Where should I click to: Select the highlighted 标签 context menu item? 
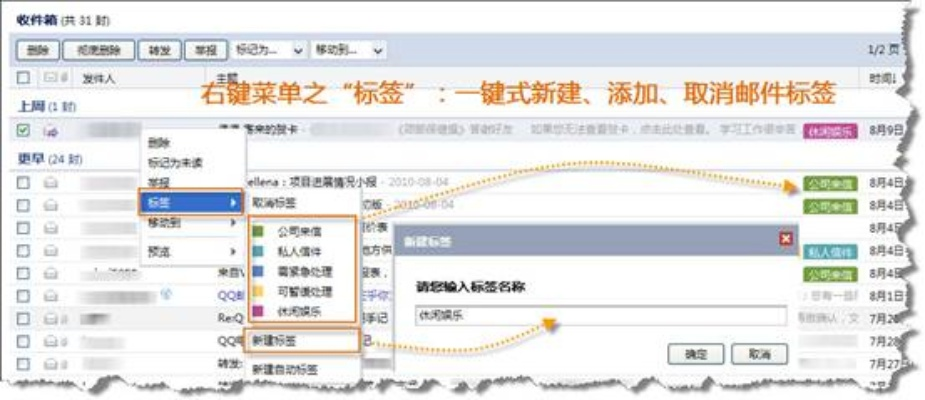point(191,202)
